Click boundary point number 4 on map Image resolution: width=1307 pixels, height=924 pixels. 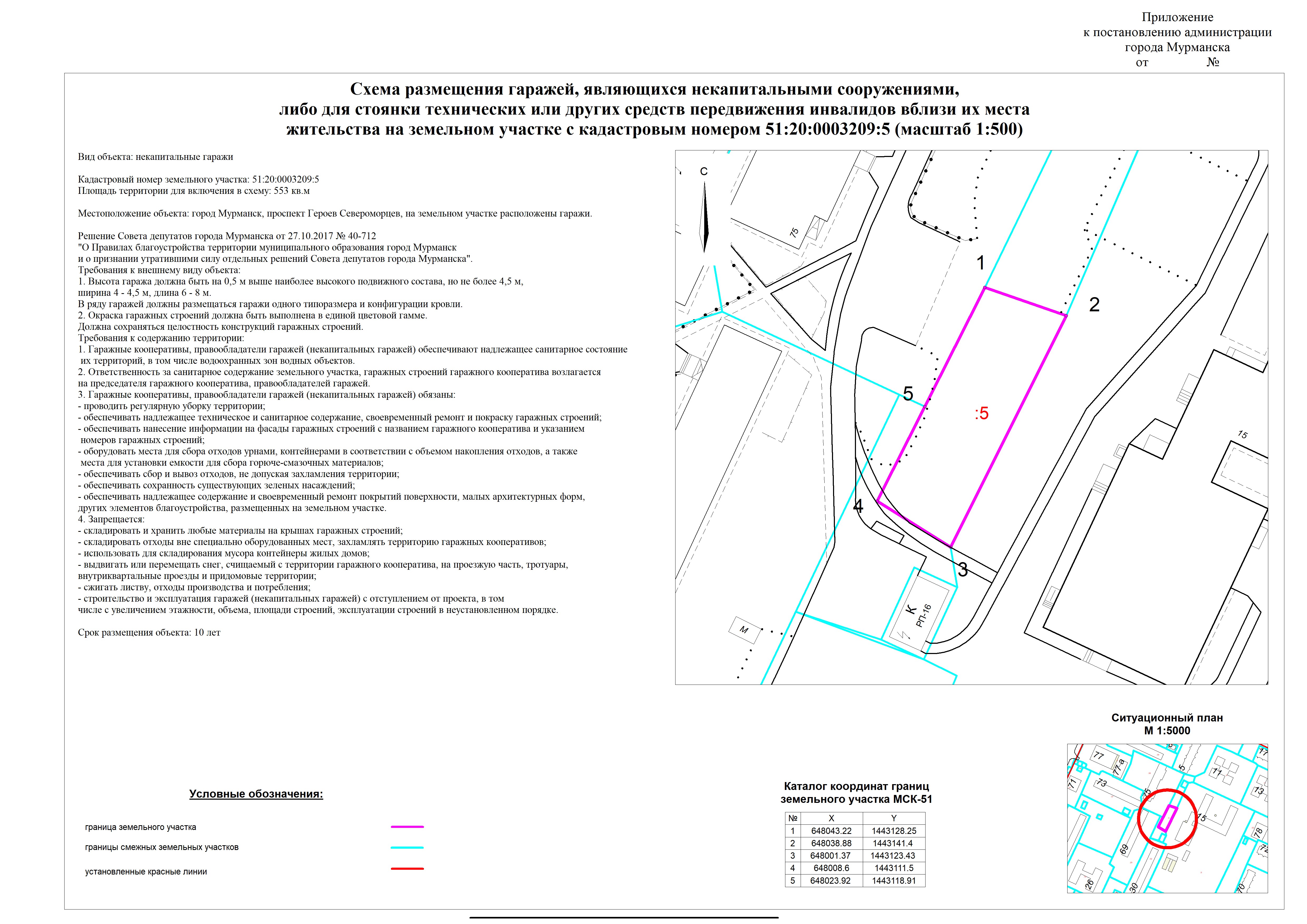(x=858, y=506)
